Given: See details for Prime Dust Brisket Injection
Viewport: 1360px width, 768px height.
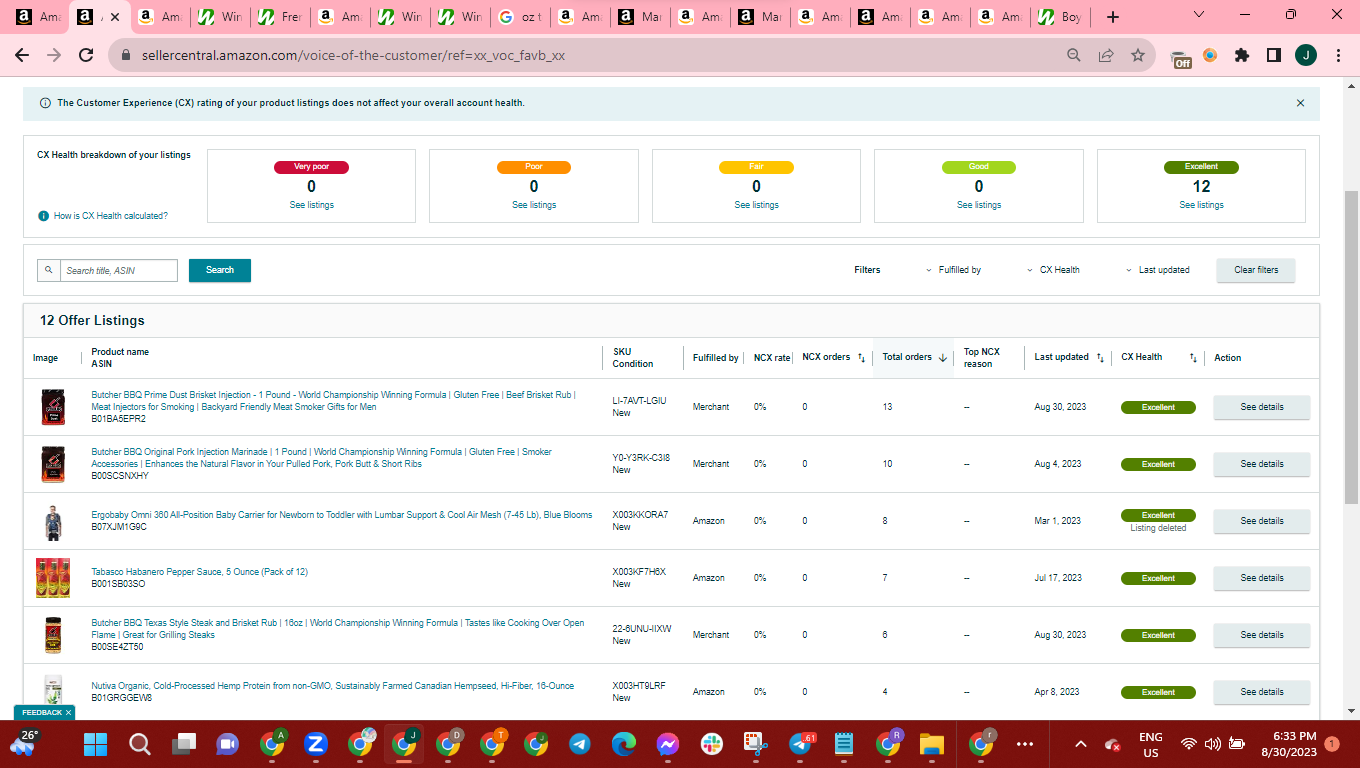Looking at the screenshot, I should coord(1262,407).
